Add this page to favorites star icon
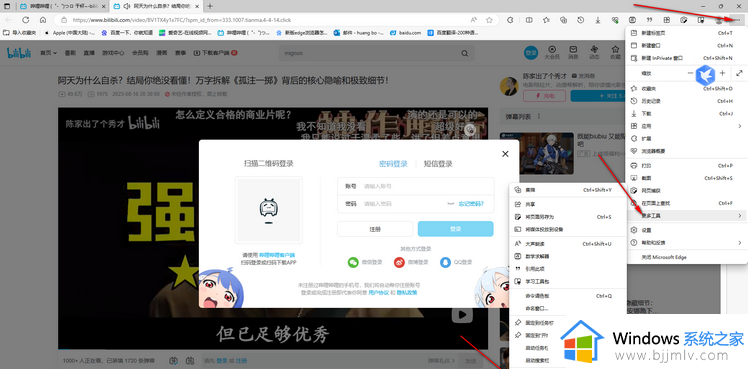749x369 pixels. 489,20
